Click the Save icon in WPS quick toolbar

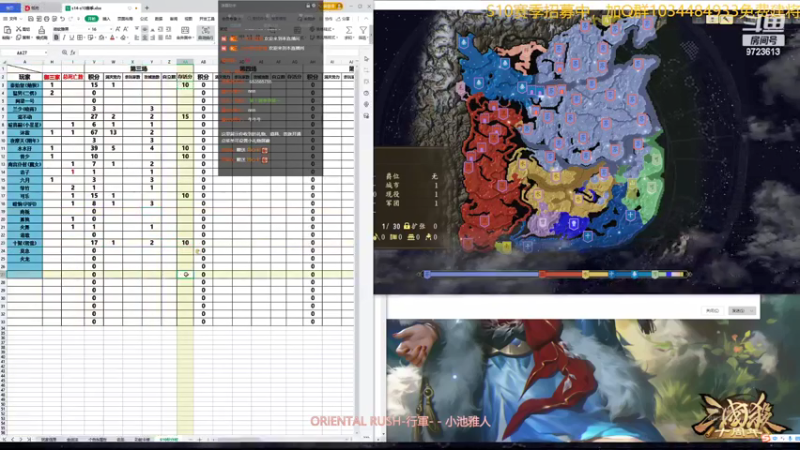31,19
